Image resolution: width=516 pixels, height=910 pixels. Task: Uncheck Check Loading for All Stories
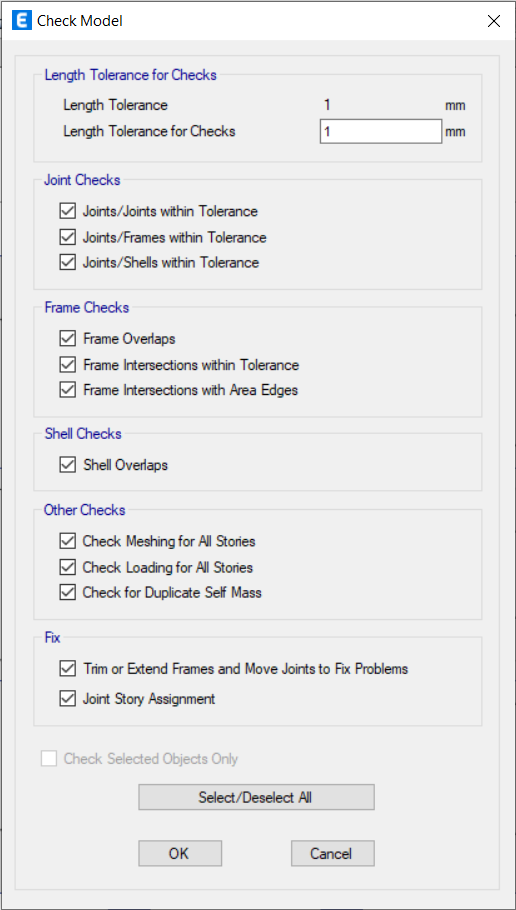click(x=67, y=567)
